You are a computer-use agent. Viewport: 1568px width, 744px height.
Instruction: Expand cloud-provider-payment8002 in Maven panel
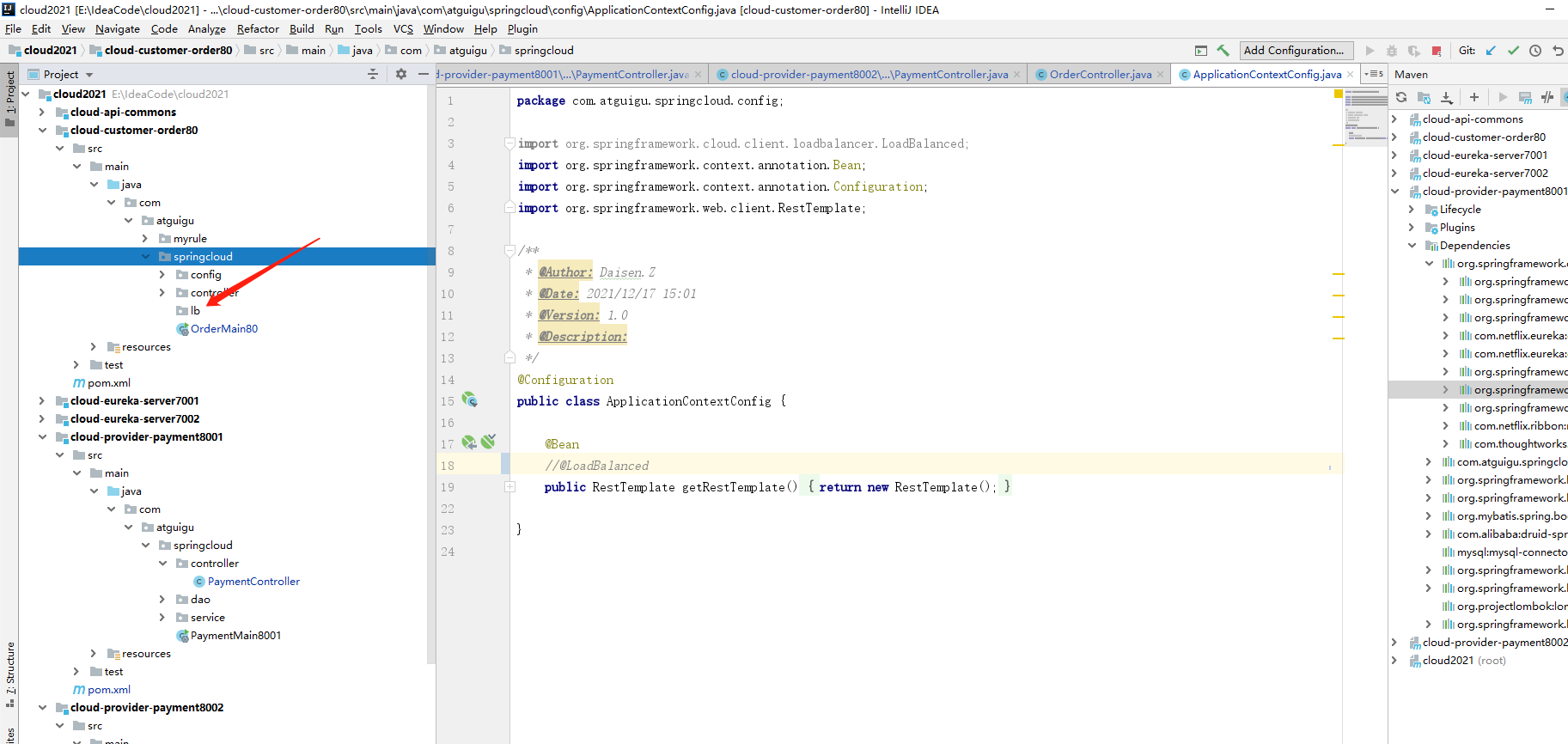click(x=1394, y=643)
